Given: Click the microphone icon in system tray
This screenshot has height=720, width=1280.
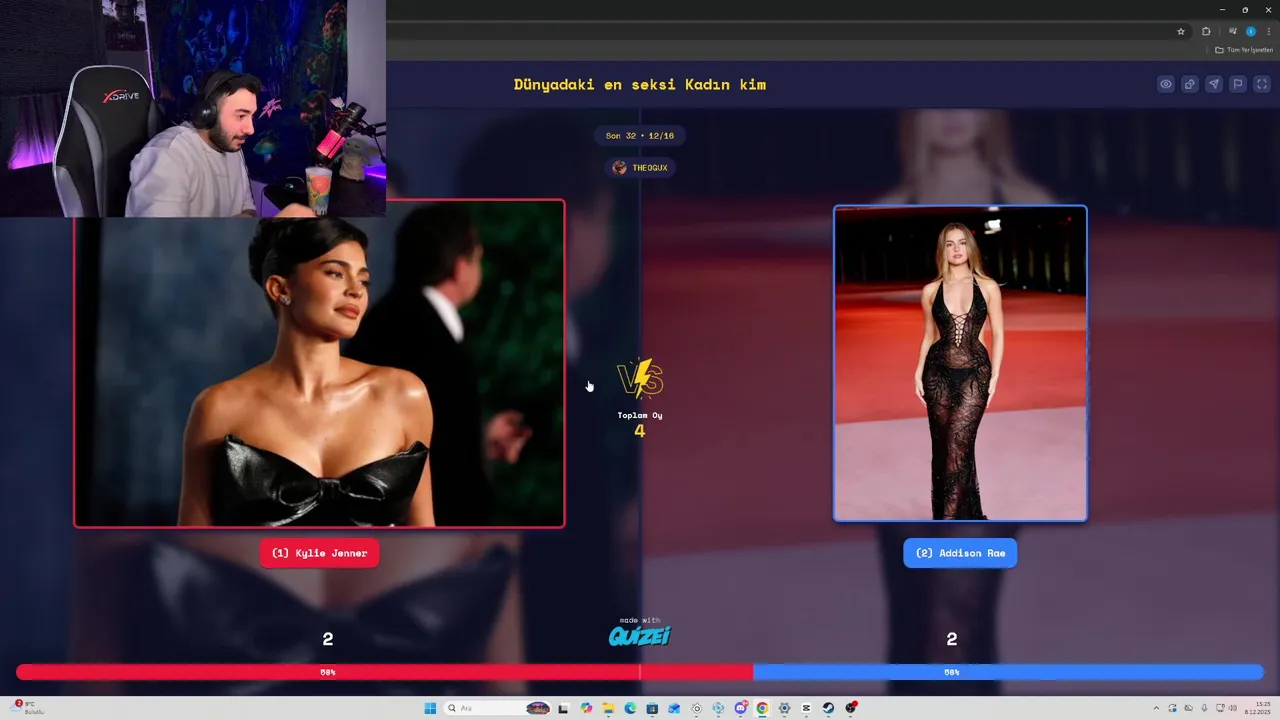Looking at the screenshot, I should 1204,708.
